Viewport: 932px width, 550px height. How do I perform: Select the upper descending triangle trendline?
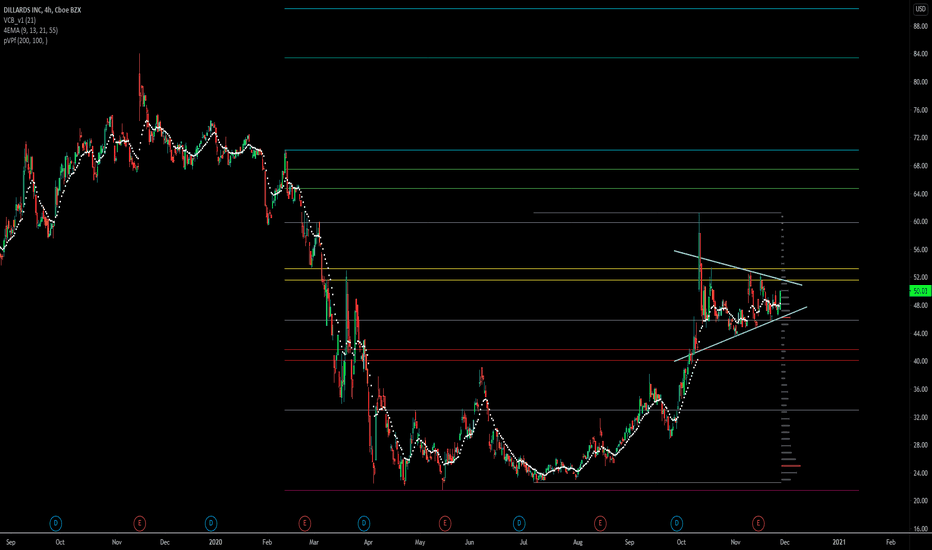click(738, 268)
